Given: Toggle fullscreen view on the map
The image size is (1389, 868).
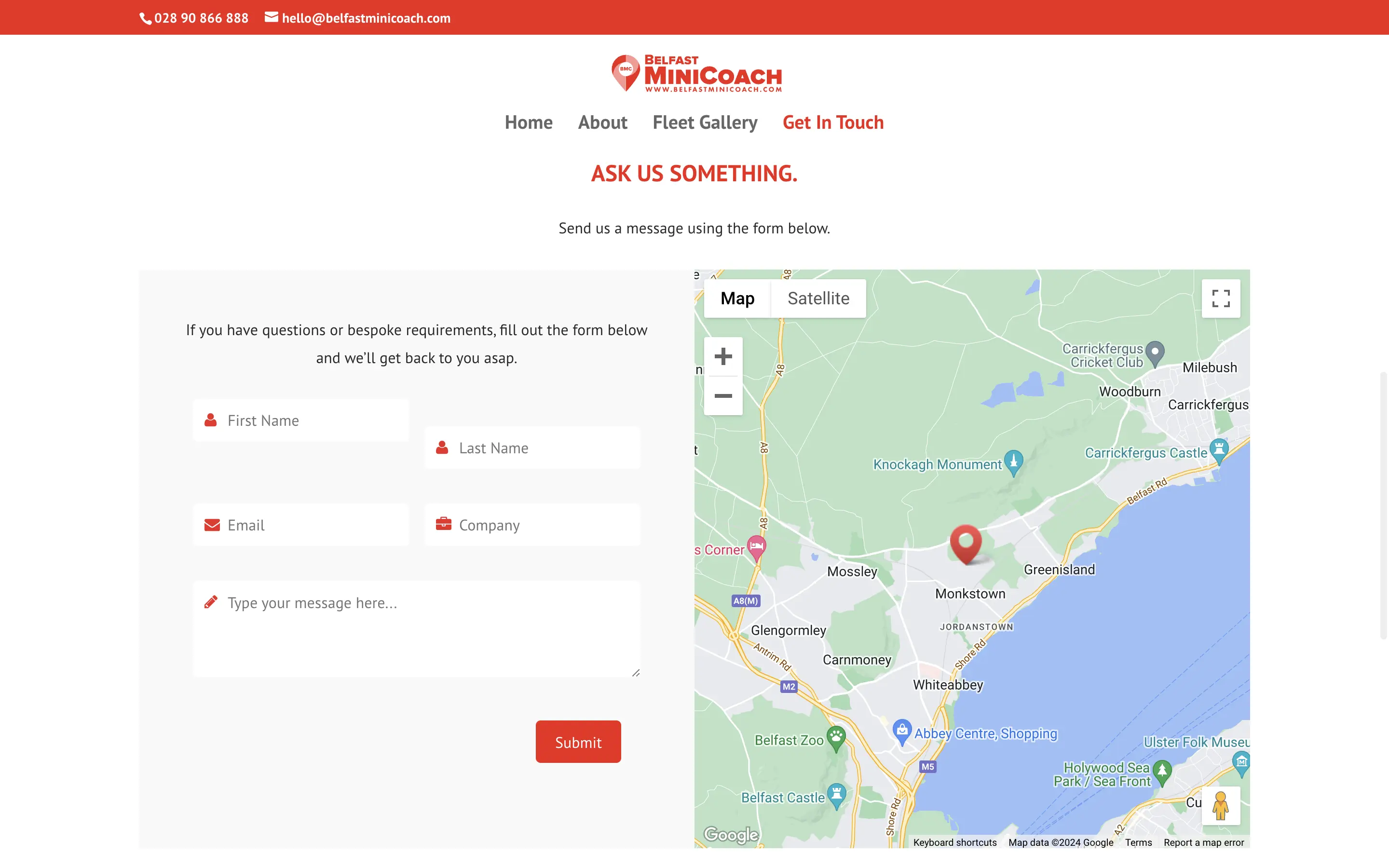Looking at the screenshot, I should 1220,298.
